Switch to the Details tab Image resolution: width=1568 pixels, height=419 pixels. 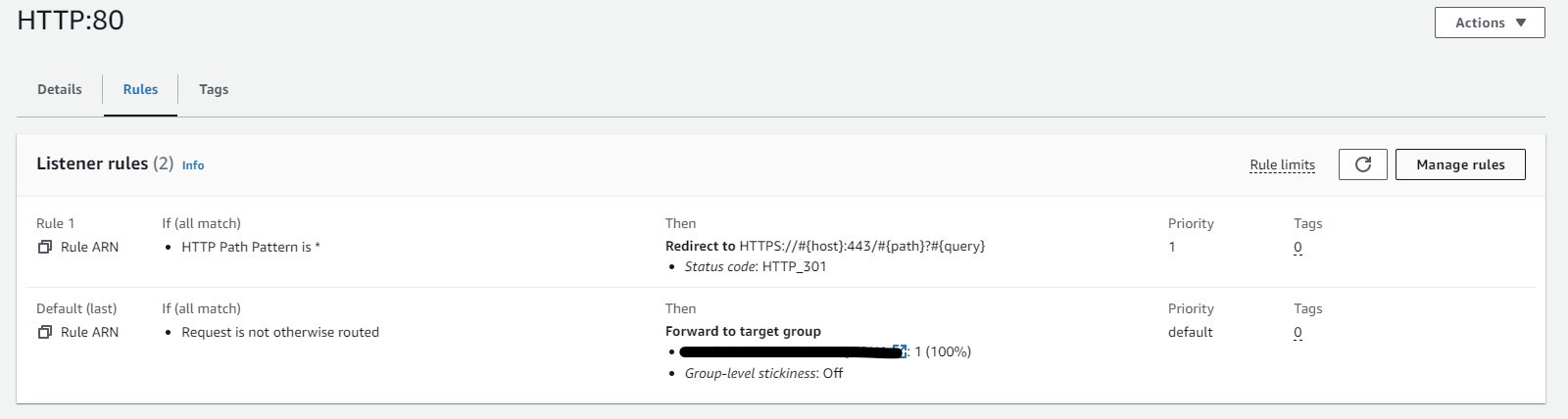[60, 89]
